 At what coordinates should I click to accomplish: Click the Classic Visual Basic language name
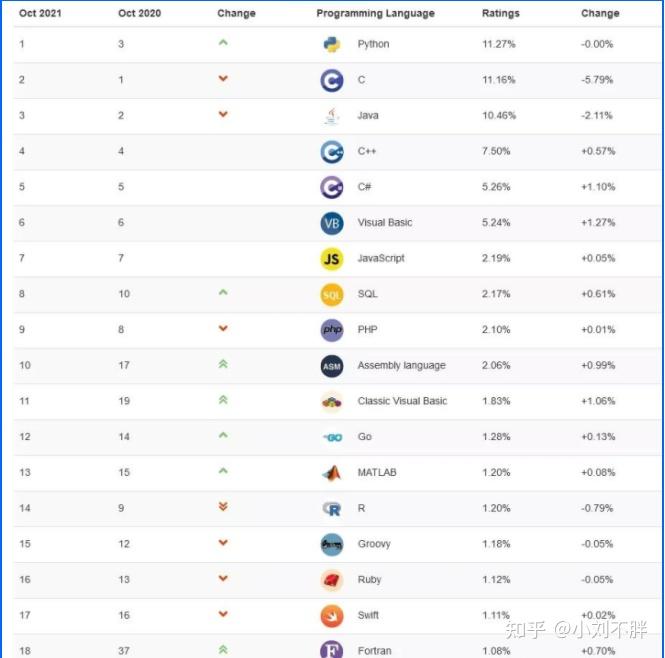pyautogui.click(x=402, y=401)
